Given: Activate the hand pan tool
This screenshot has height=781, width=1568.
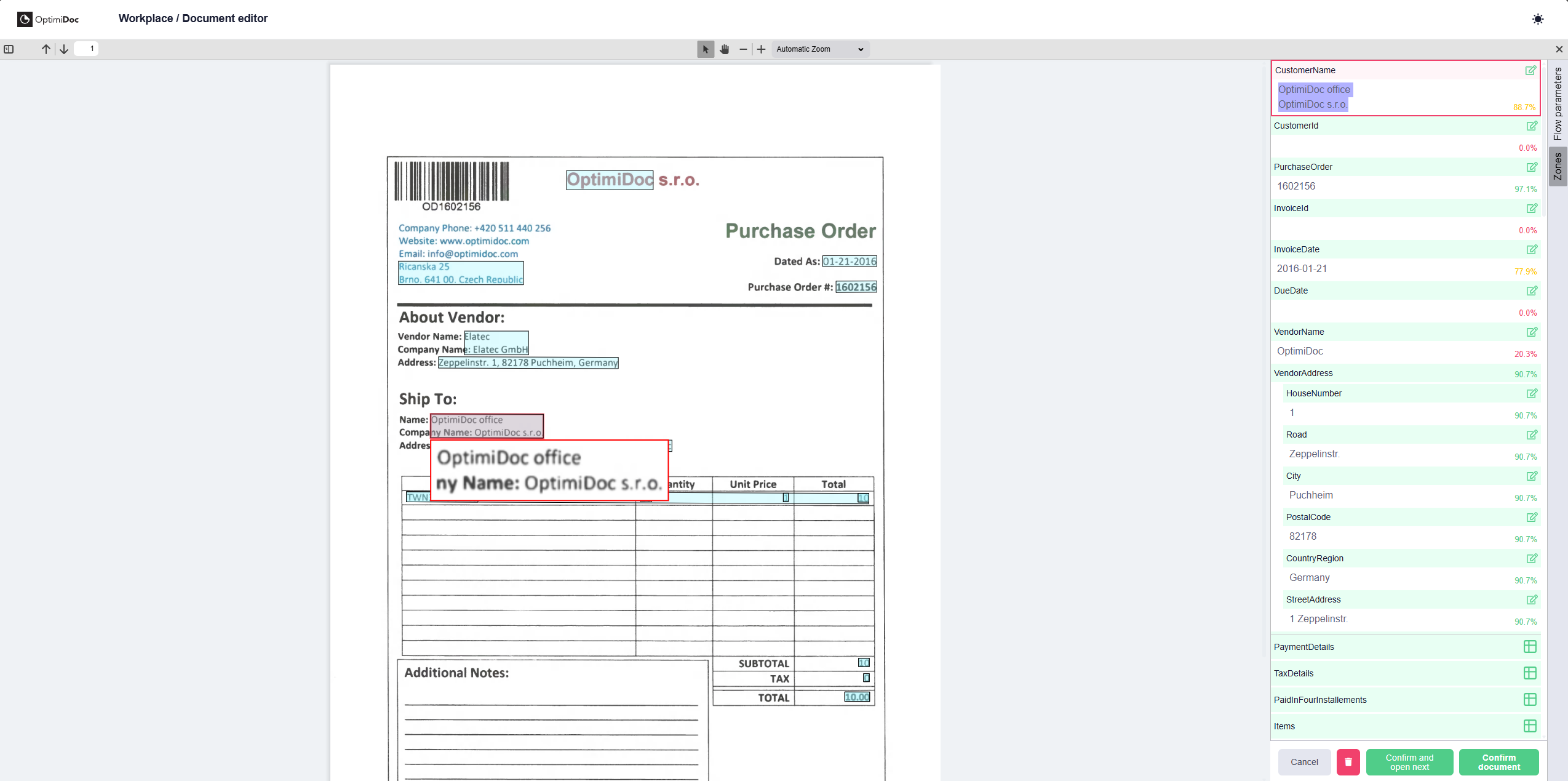Looking at the screenshot, I should point(724,49).
